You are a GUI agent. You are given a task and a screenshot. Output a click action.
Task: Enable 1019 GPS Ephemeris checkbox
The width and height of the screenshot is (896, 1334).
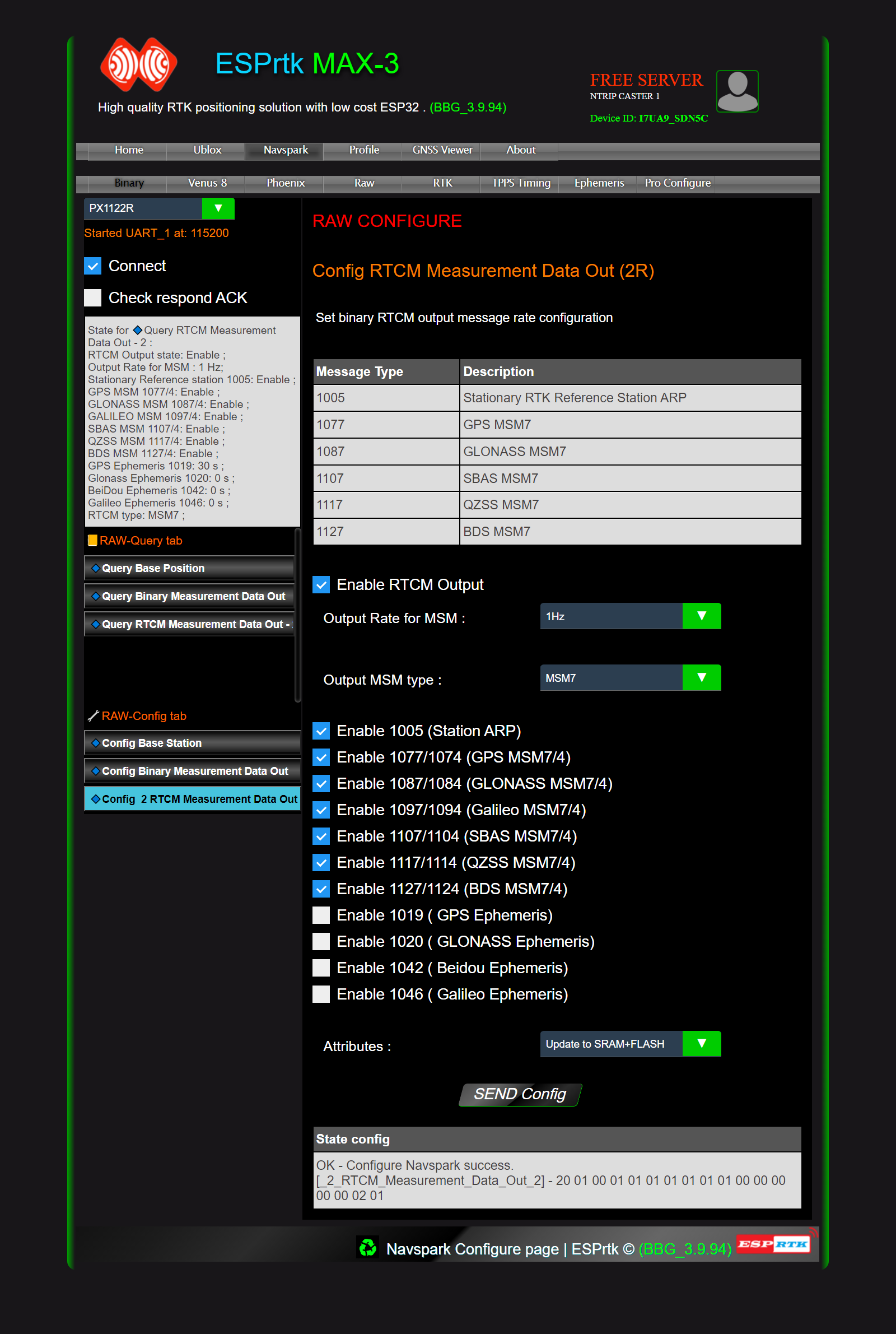tap(321, 915)
